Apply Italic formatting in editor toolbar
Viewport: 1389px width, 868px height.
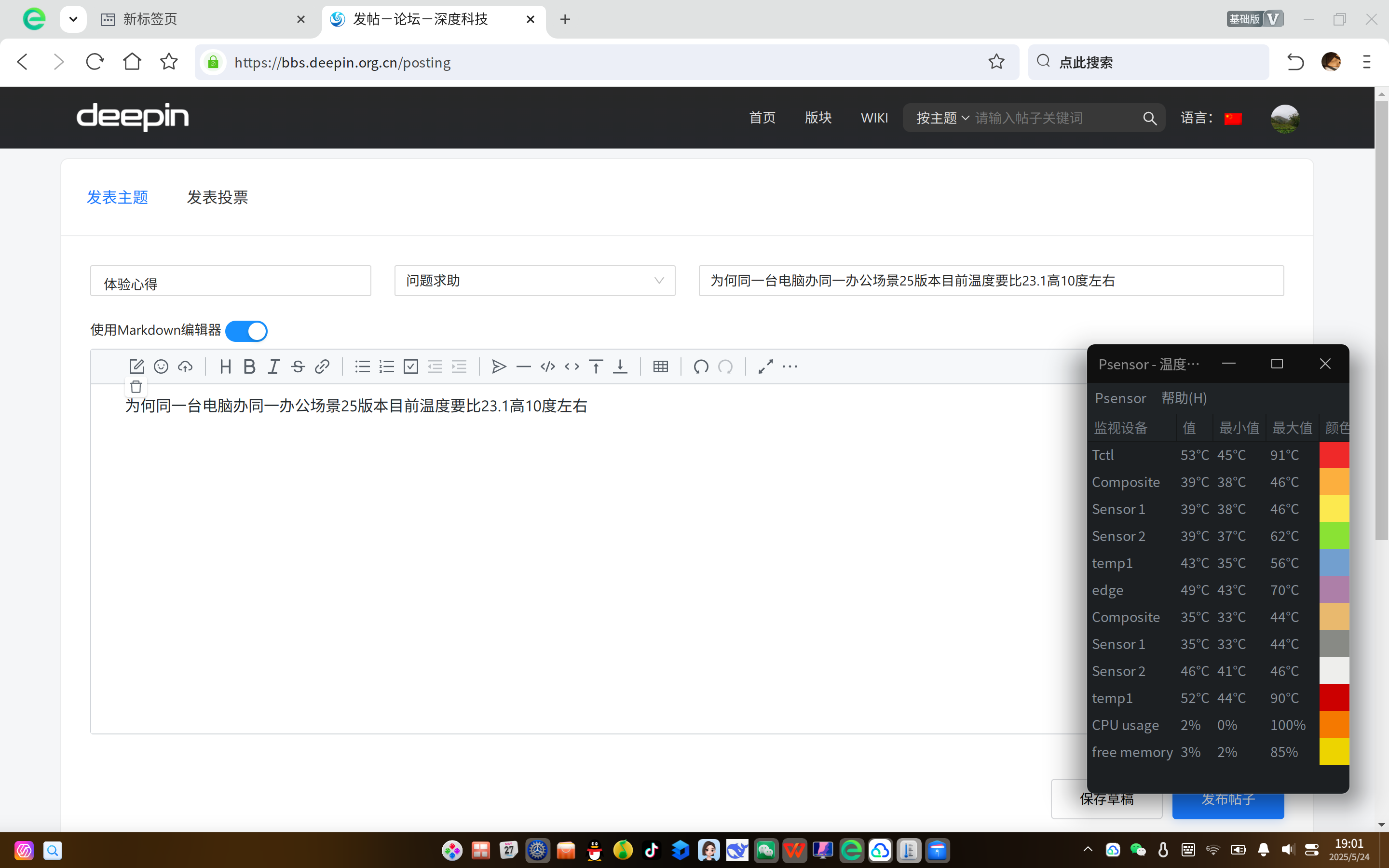click(x=274, y=366)
